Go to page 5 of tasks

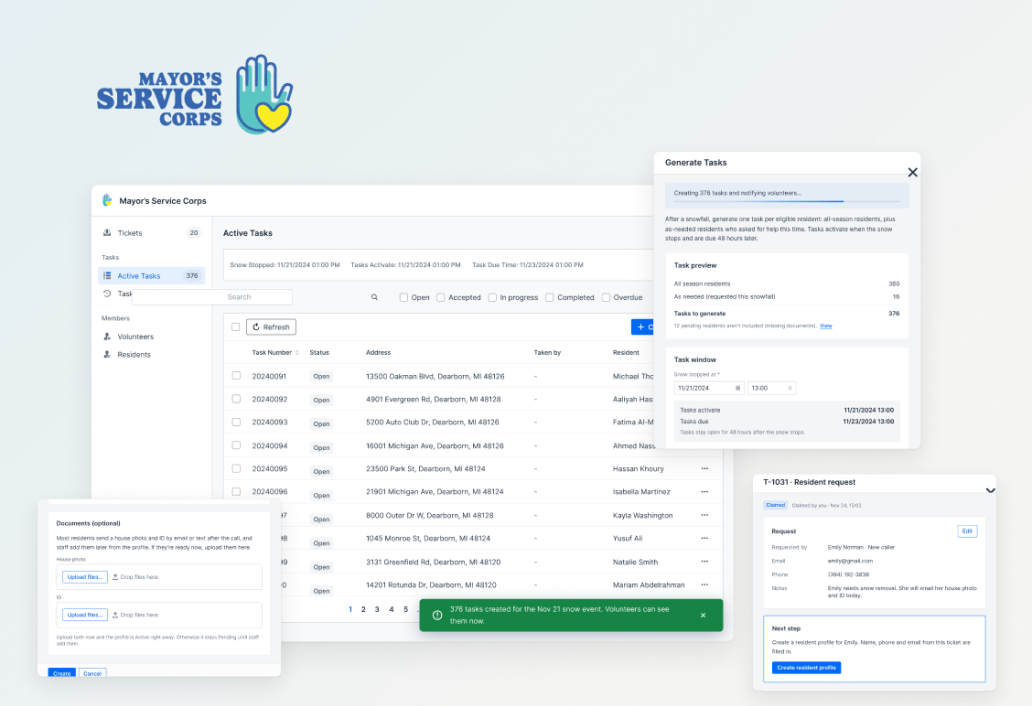[x=405, y=609]
